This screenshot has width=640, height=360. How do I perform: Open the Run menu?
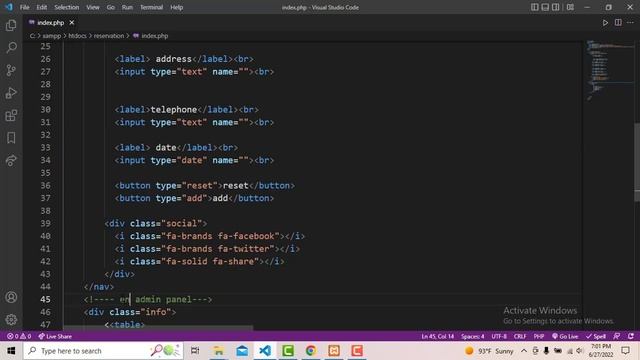click(x=127, y=7)
